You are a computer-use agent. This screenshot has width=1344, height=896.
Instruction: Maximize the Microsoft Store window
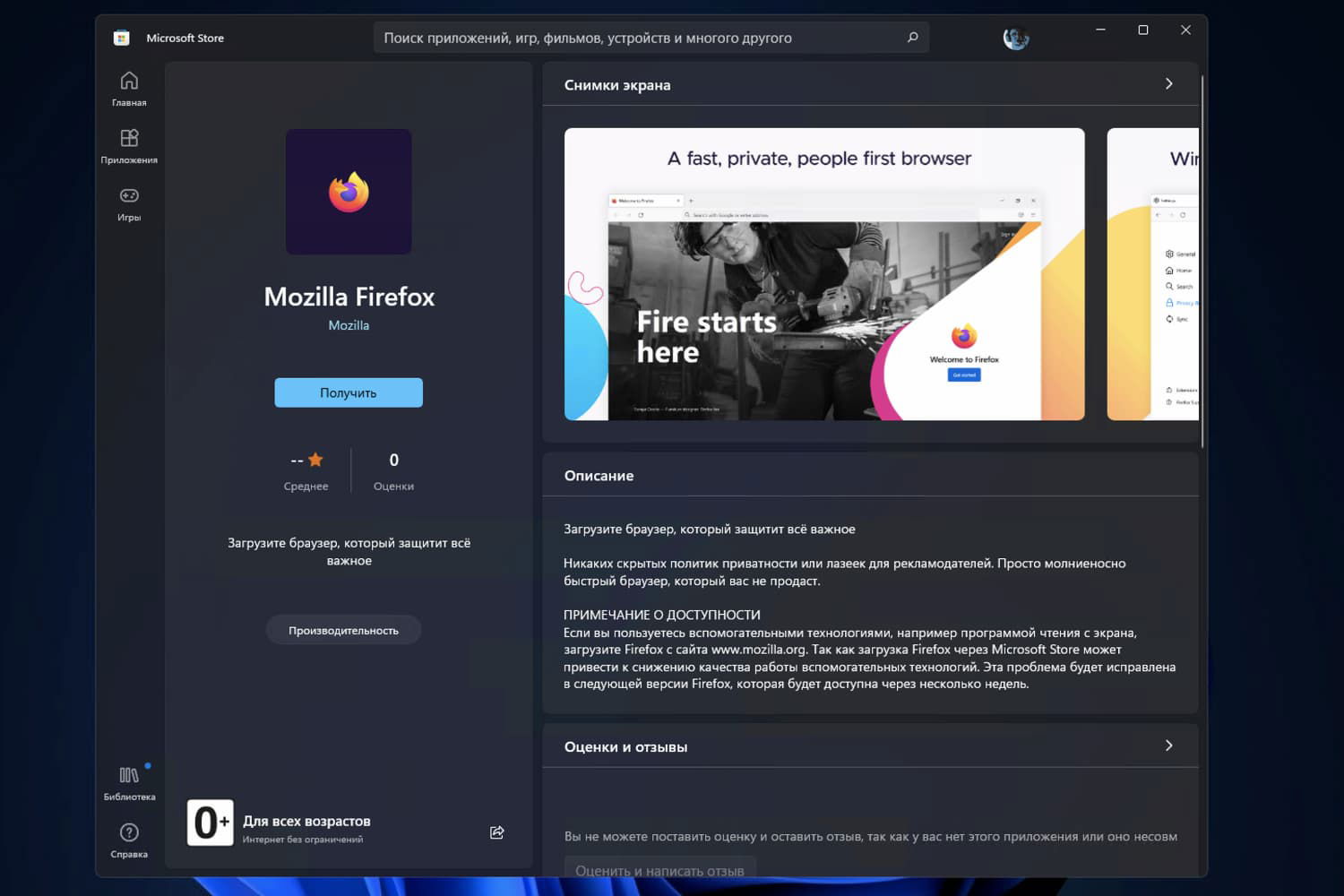coord(1143,30)
